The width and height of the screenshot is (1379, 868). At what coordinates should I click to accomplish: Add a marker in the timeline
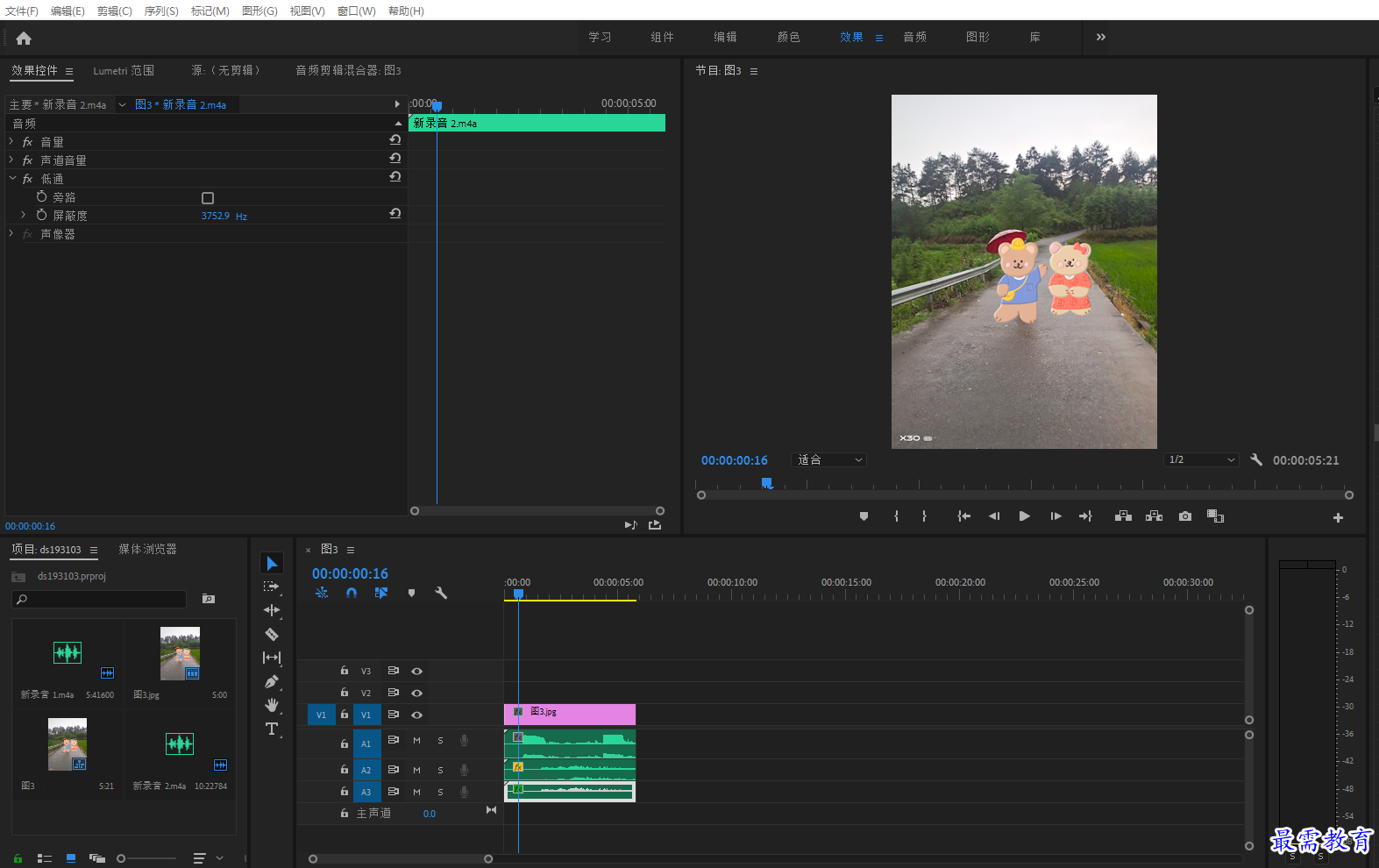pyautogui.click(x=411, y=593)
